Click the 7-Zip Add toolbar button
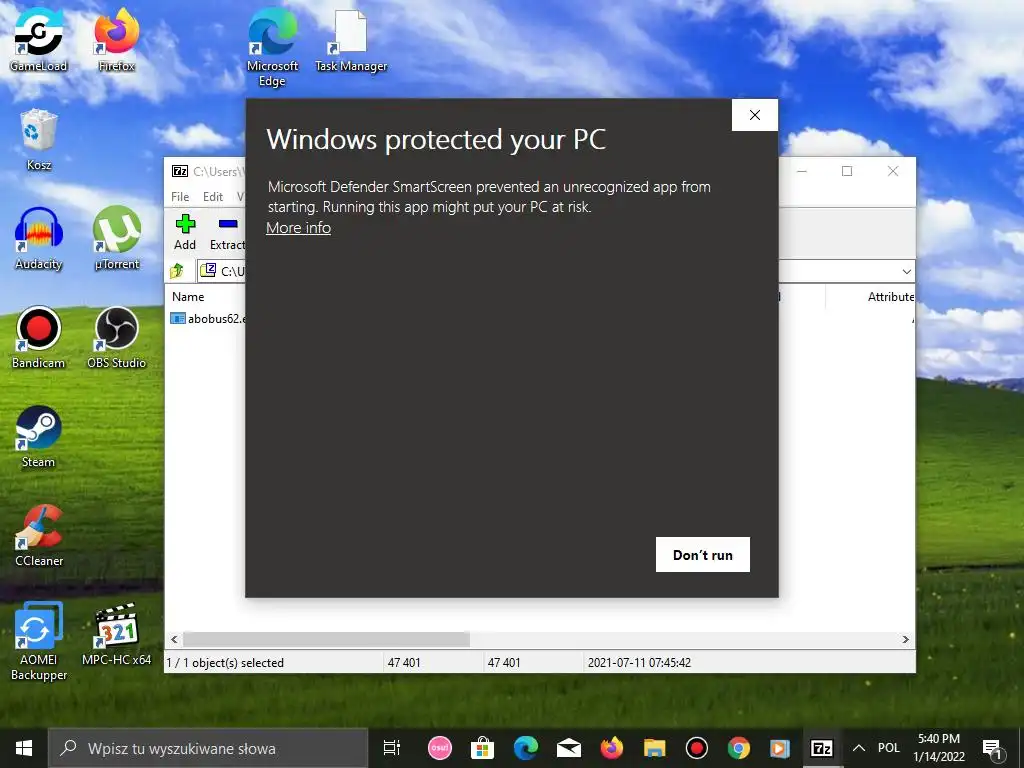Screen dimensions: 1024x768 tap(185, 232)
